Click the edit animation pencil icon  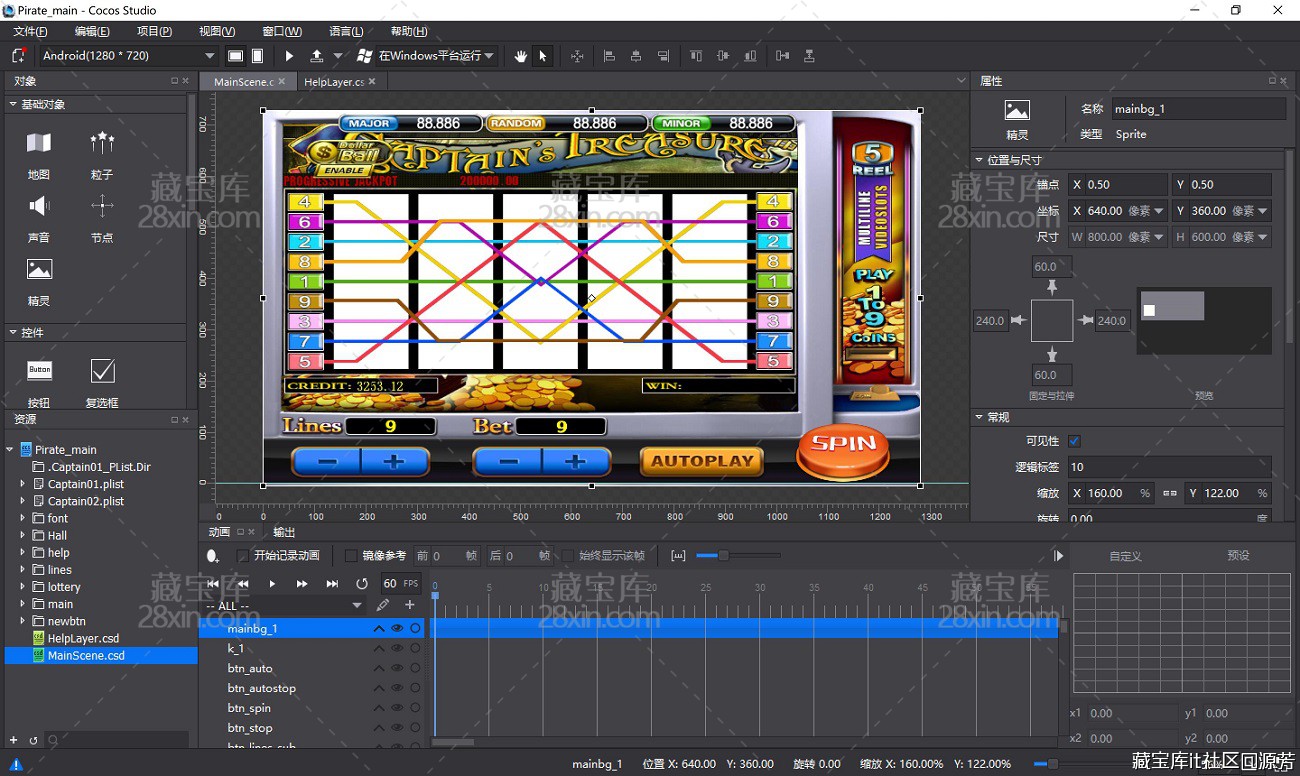(383, 605)
